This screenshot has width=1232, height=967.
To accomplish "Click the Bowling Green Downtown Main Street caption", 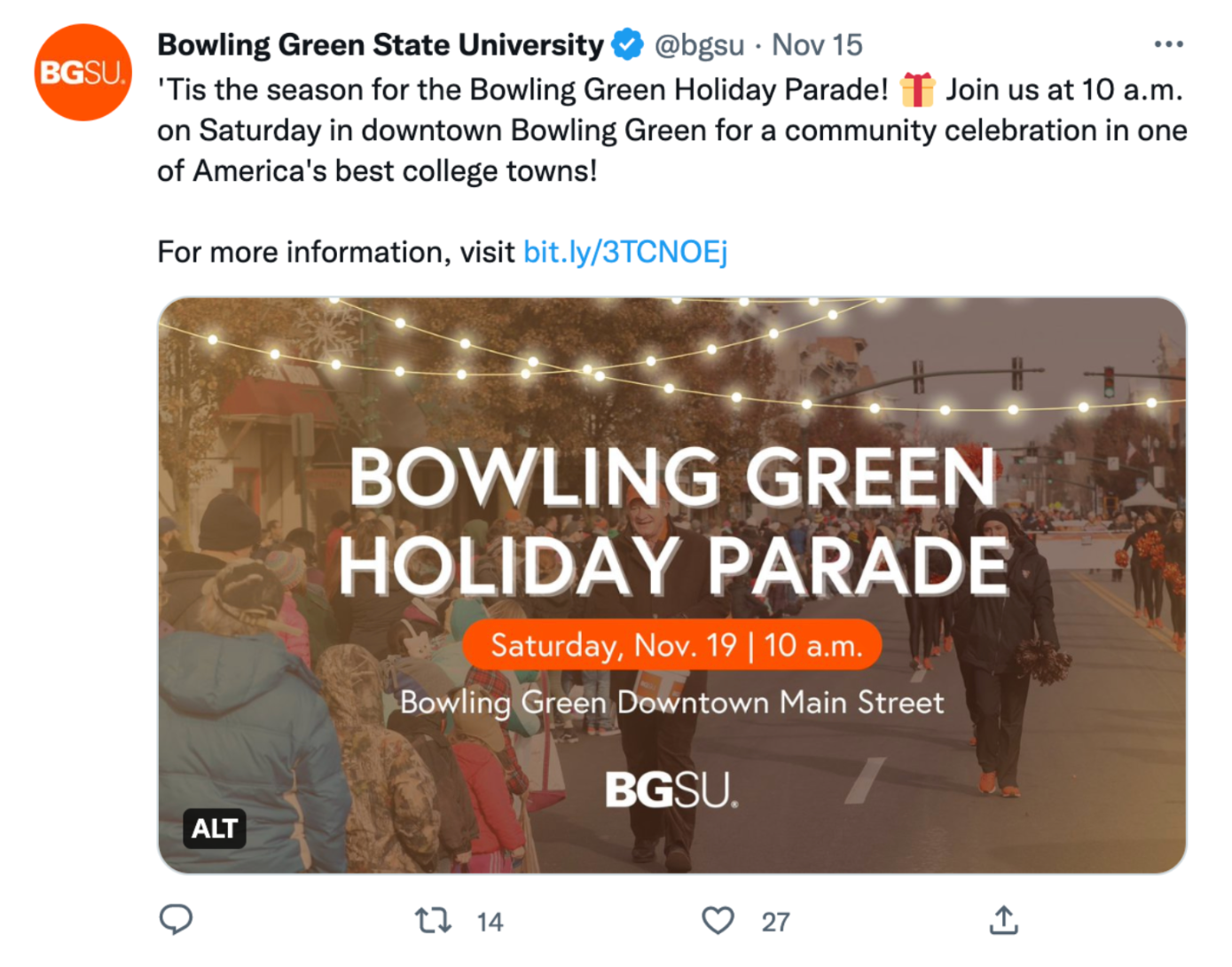I will [672, 703].
